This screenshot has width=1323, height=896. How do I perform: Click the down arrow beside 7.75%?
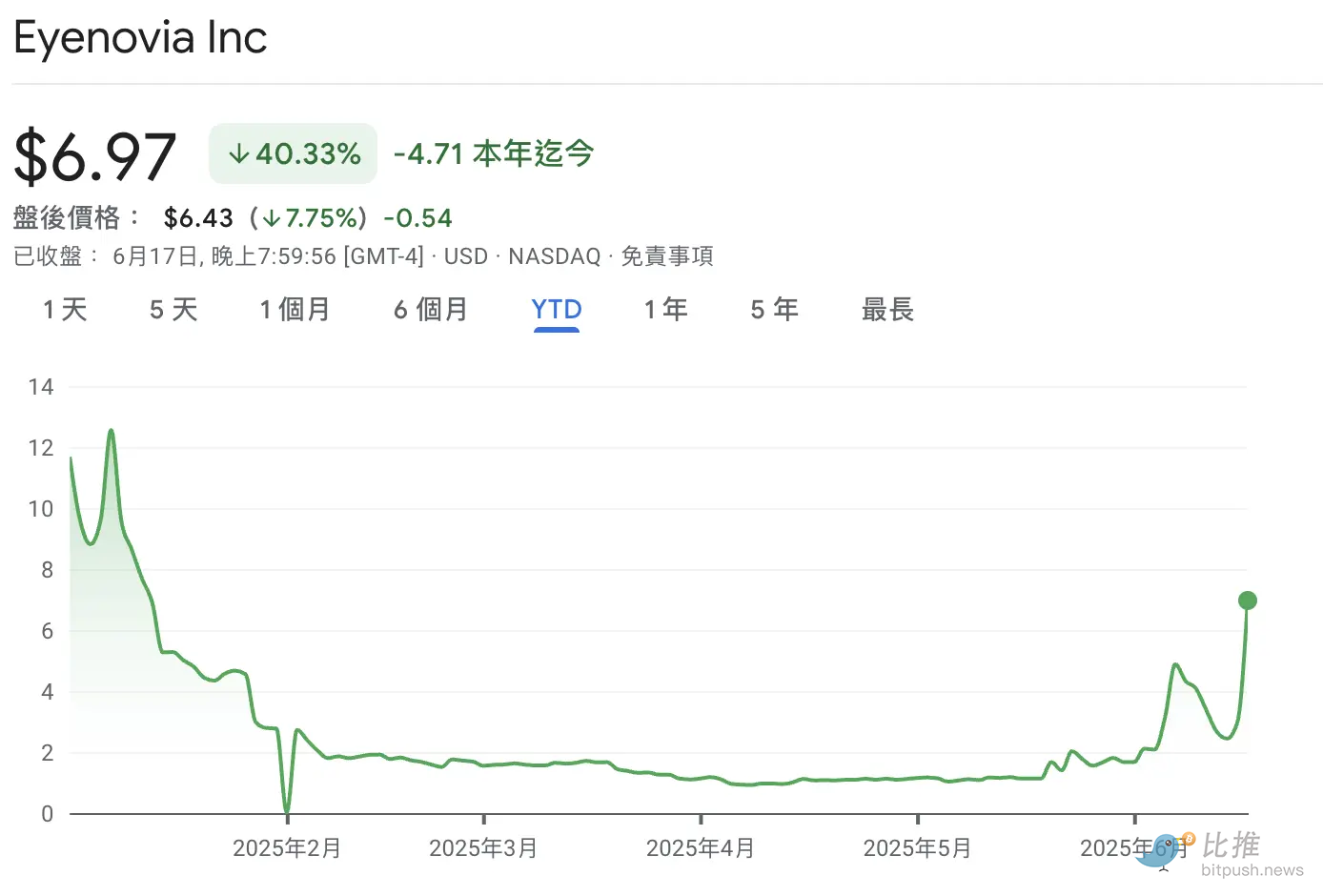pyautogui.click(x=272, y=218)
